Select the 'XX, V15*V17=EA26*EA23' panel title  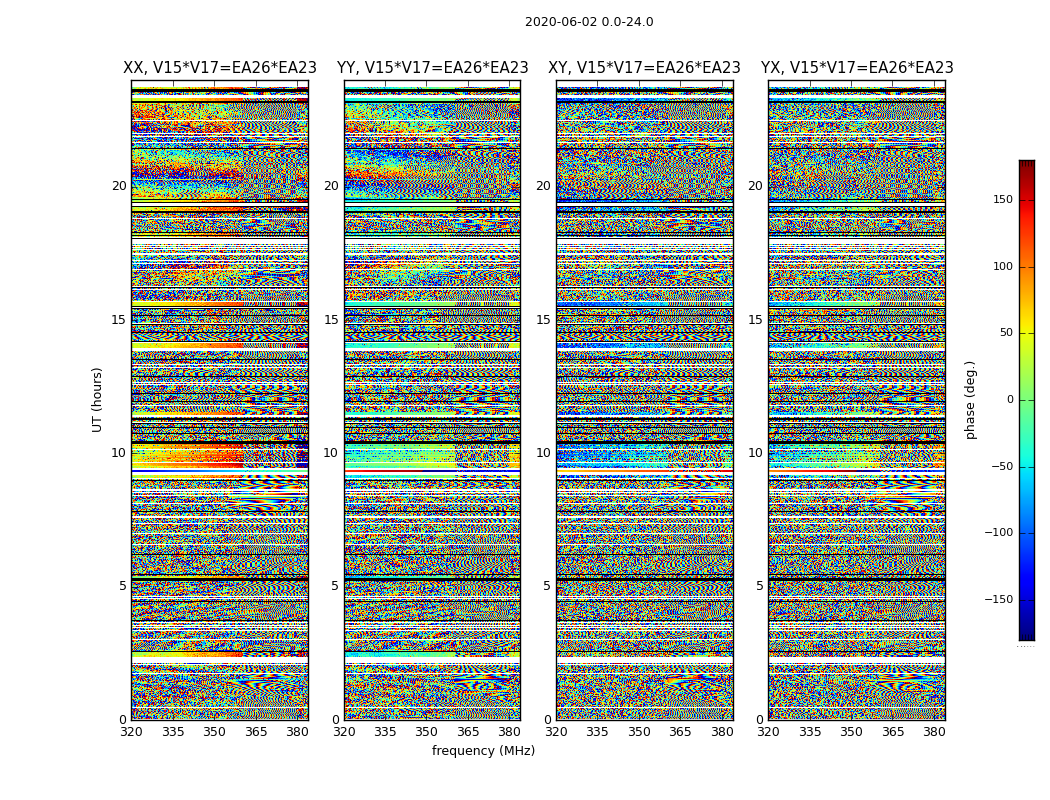tap(220, 68)
